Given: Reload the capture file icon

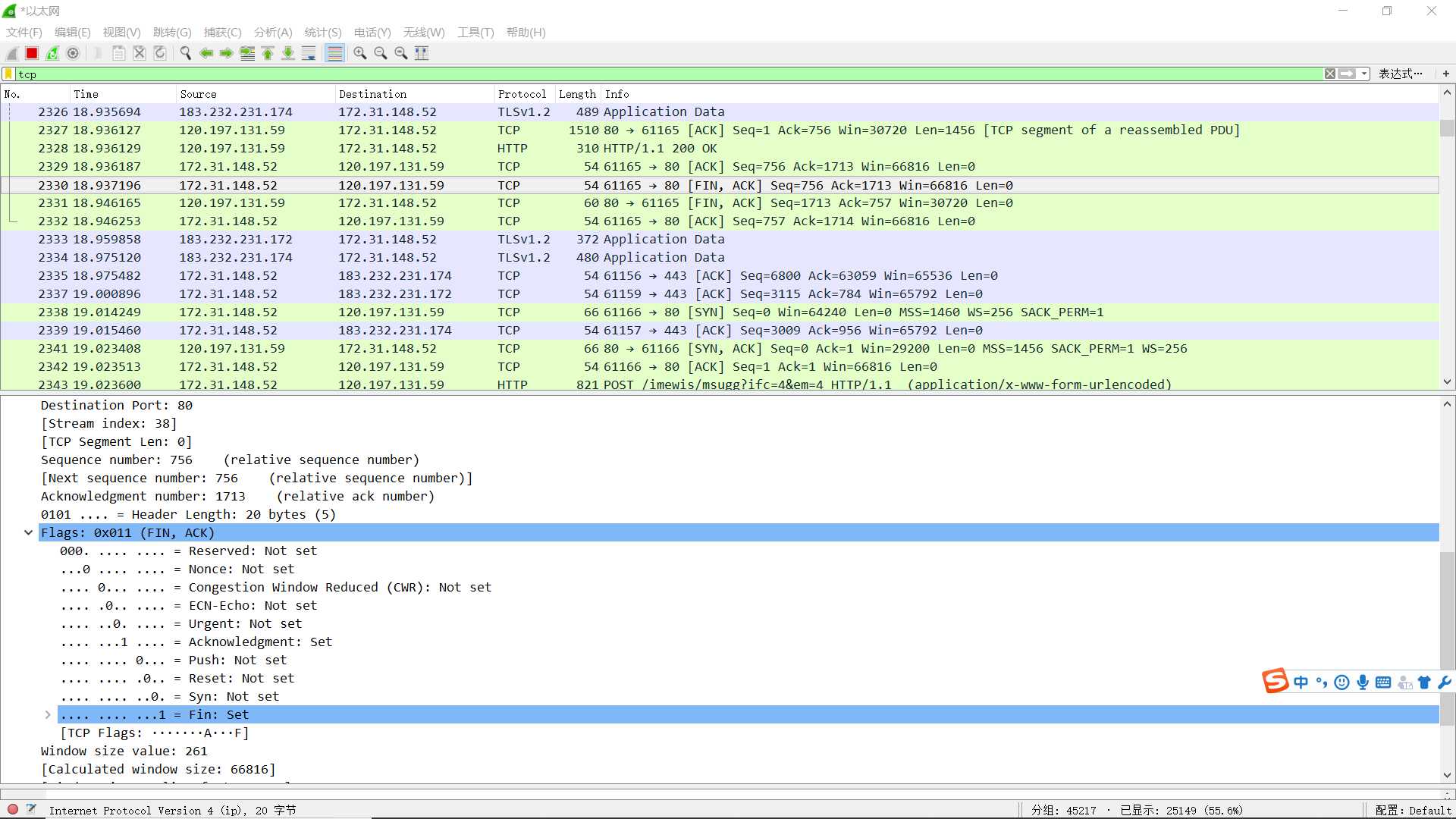Looking at the screenshot, I should pyautogui.click(x=160, y=53).
